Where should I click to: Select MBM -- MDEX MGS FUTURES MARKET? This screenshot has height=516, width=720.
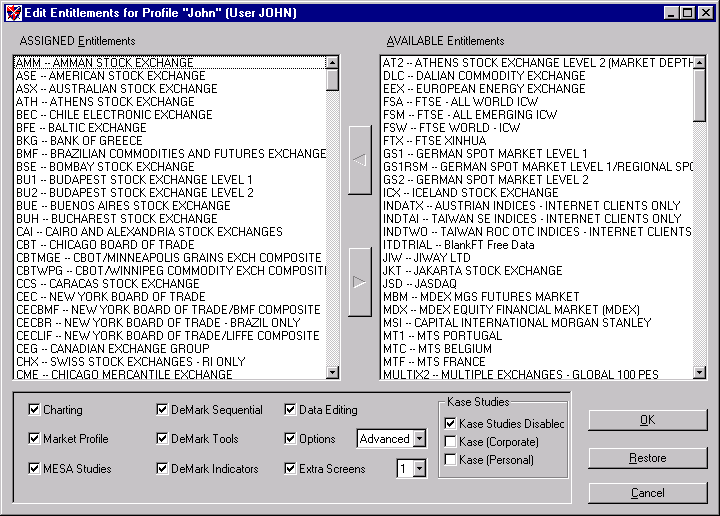click(x=537, y=297)
